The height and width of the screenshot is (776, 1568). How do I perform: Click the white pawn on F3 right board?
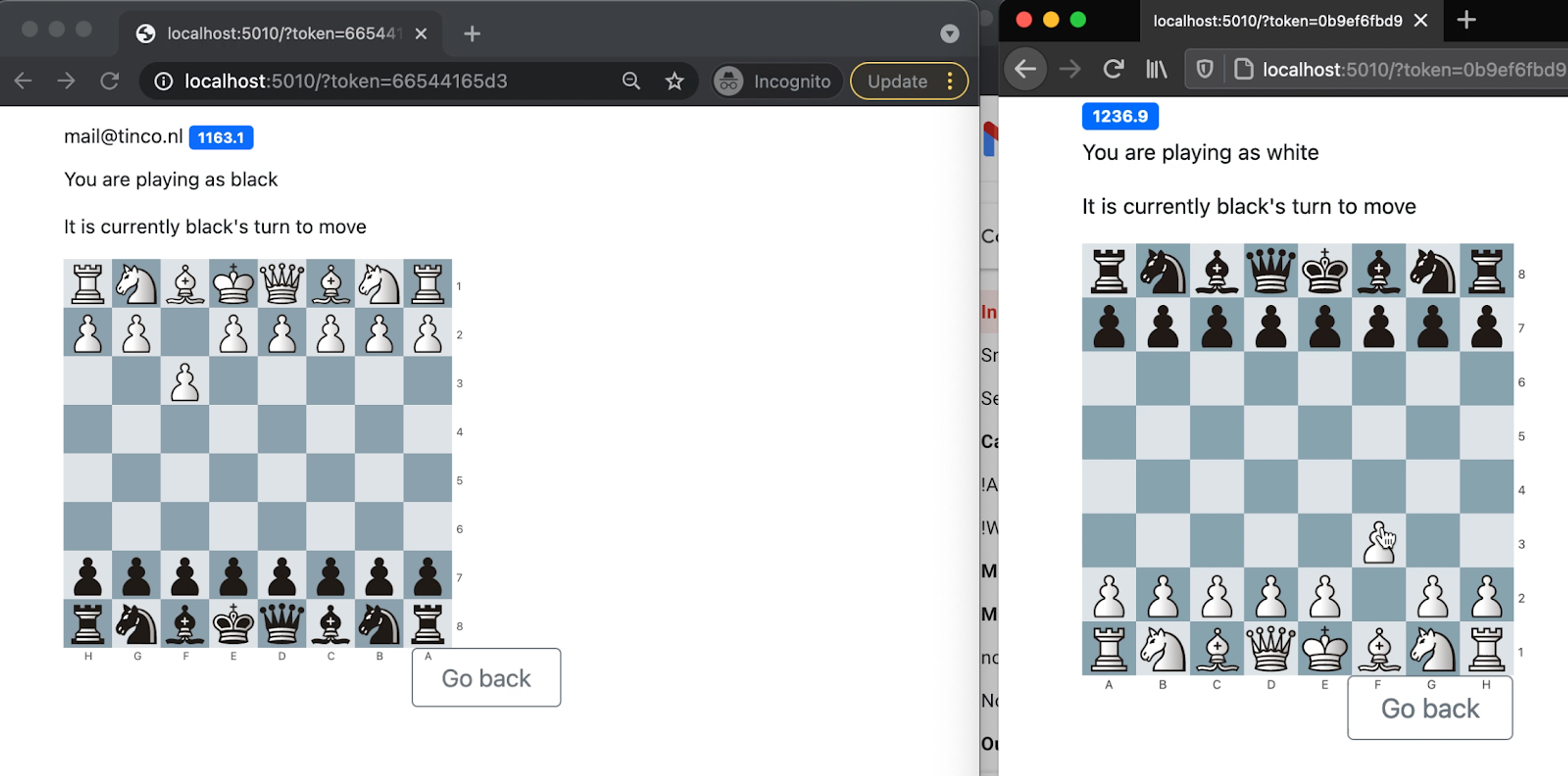point(1378,541)
